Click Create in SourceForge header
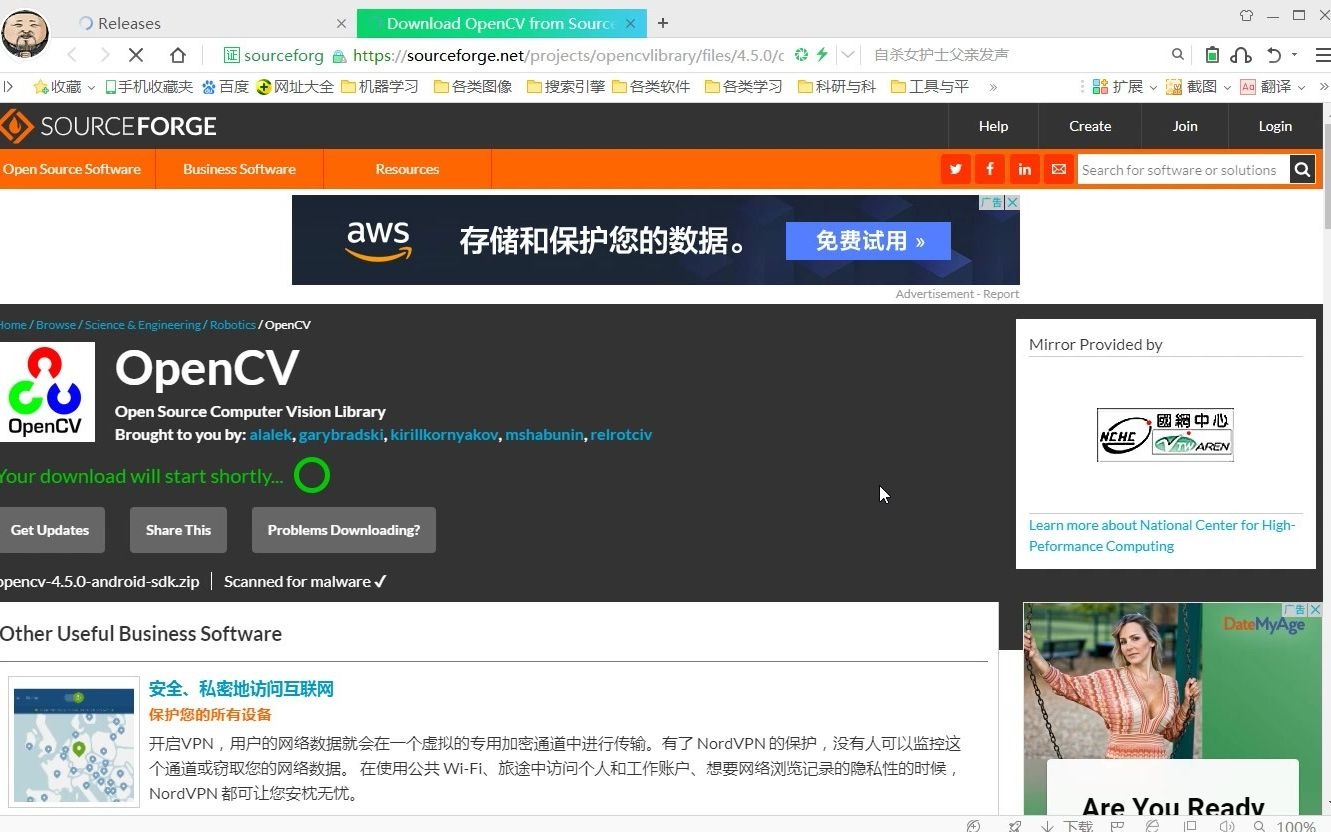The width and height of the screenshot is (1331, 832). [1090, 126]
